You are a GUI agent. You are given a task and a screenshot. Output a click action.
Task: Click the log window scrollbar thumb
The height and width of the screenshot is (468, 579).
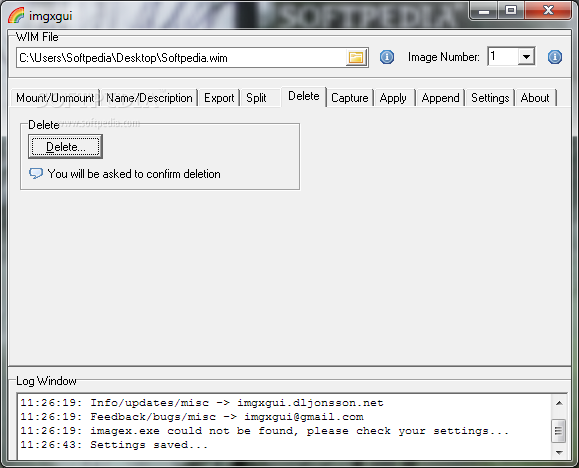558,431
